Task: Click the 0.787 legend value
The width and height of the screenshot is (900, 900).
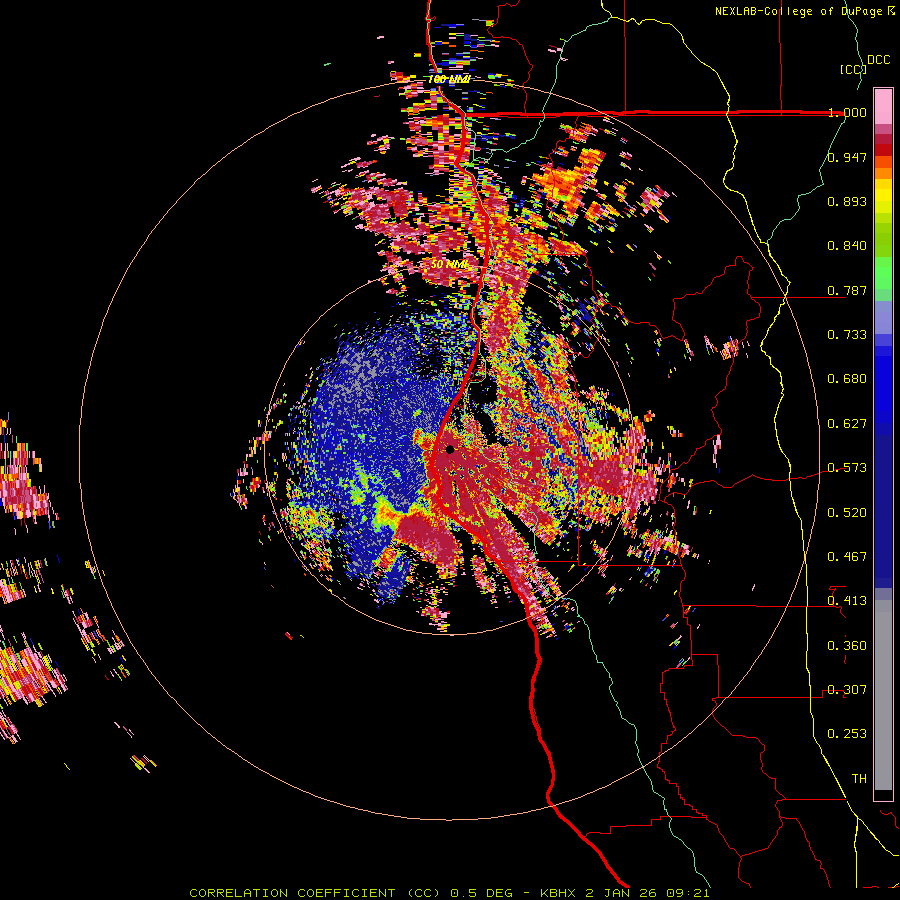Action: tap(847, 290)
